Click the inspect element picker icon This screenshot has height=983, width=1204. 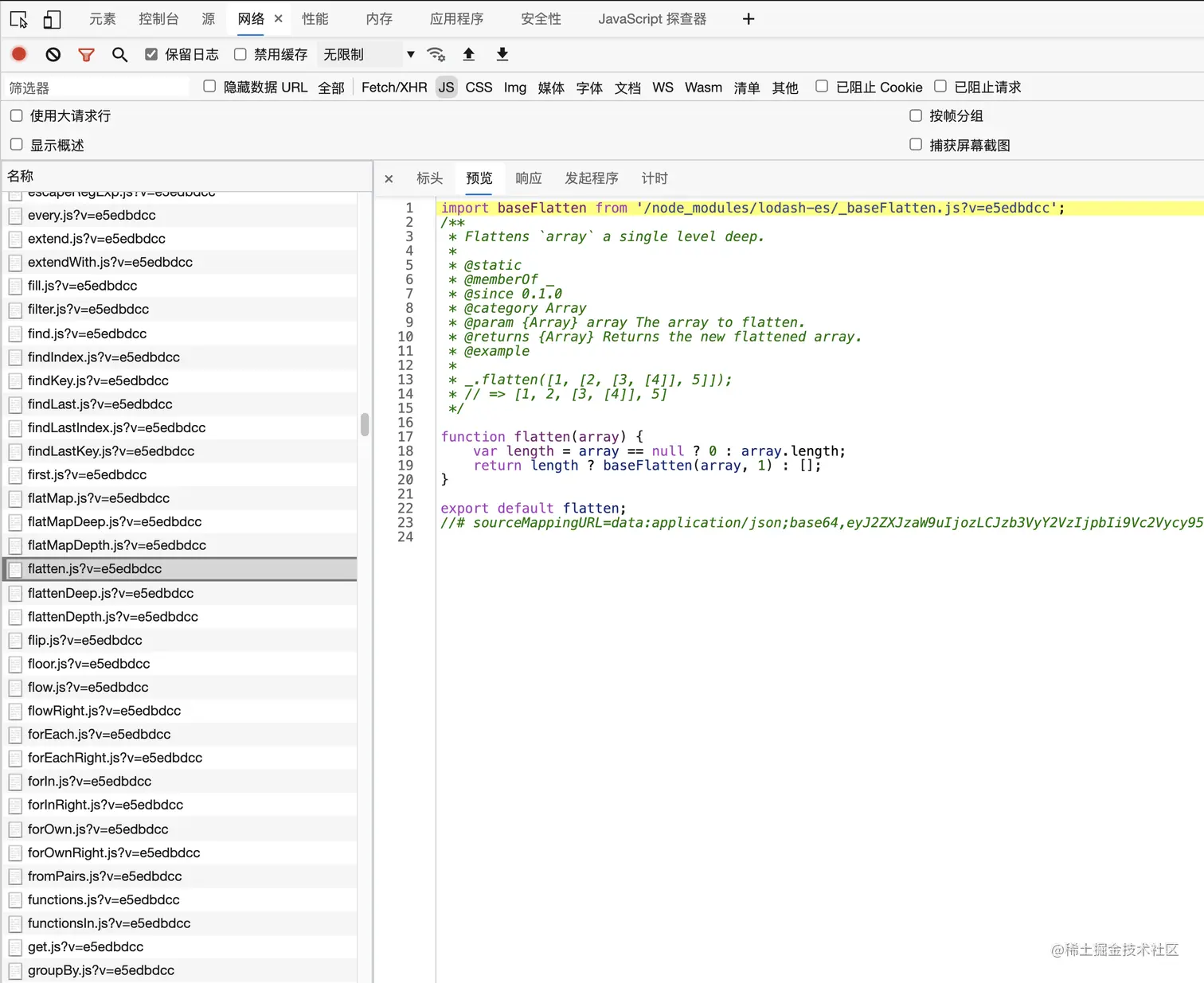19,19
